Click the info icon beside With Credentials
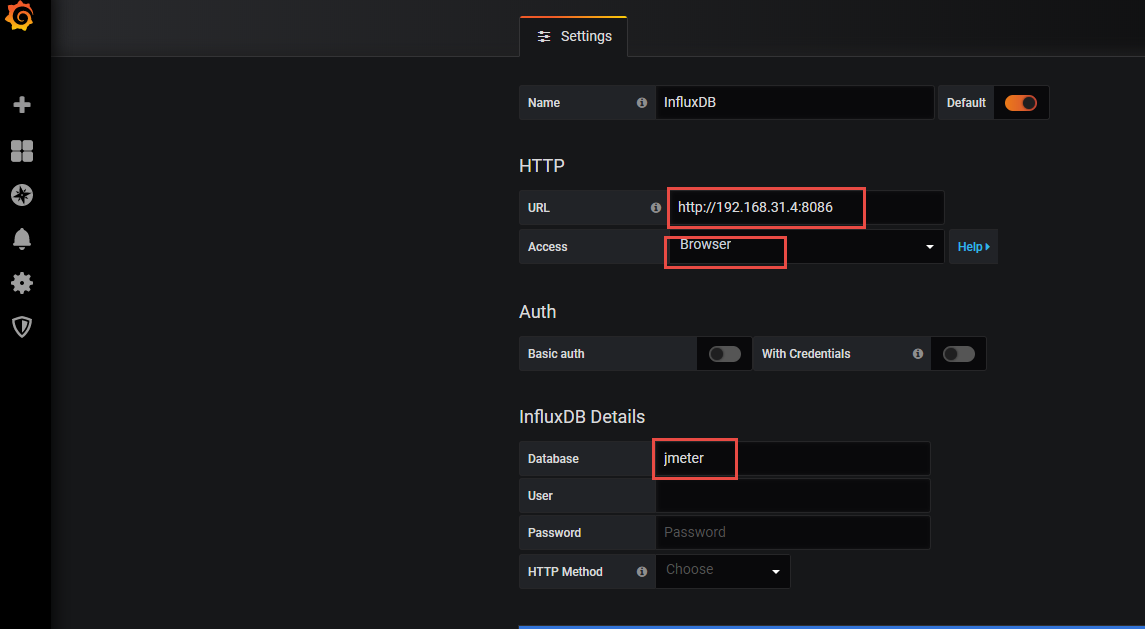This screenshot has width=1145, height=629. click(918, 354)
